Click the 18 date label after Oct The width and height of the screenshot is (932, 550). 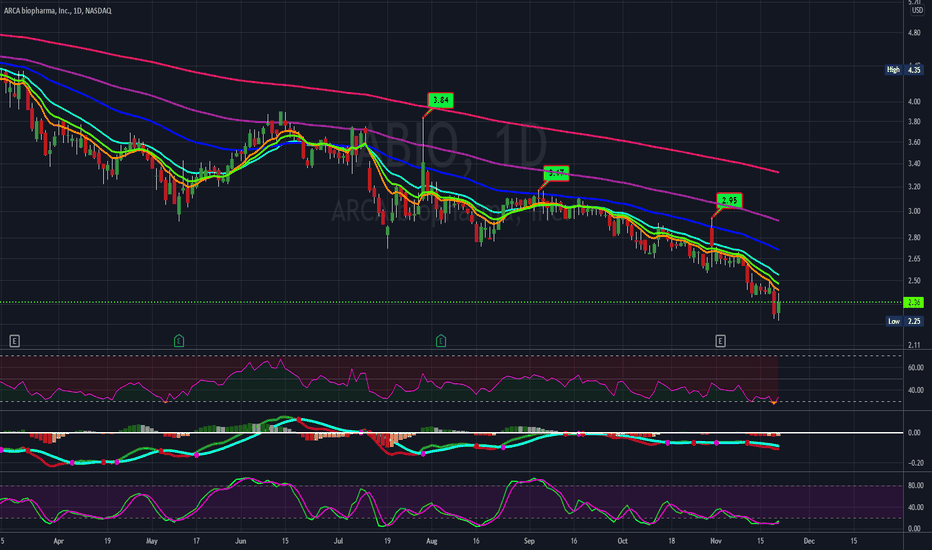671,541
